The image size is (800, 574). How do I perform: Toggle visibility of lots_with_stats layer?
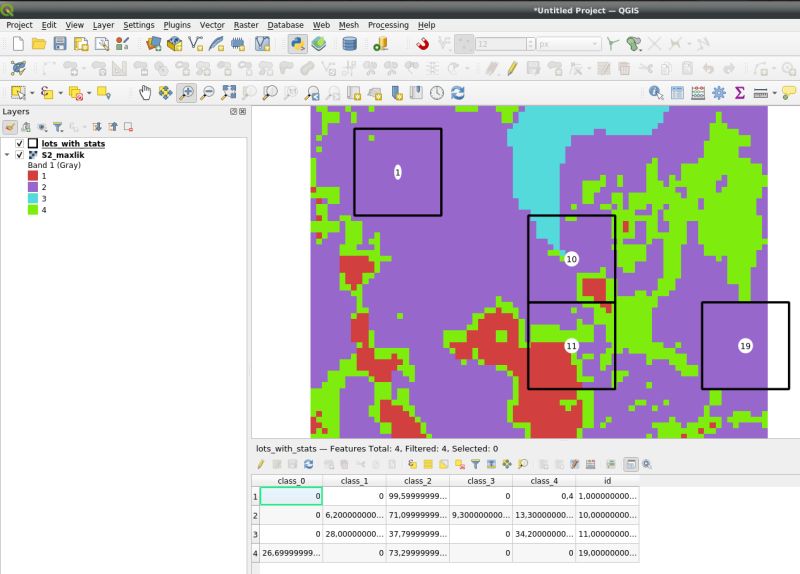tap(19, 143)
